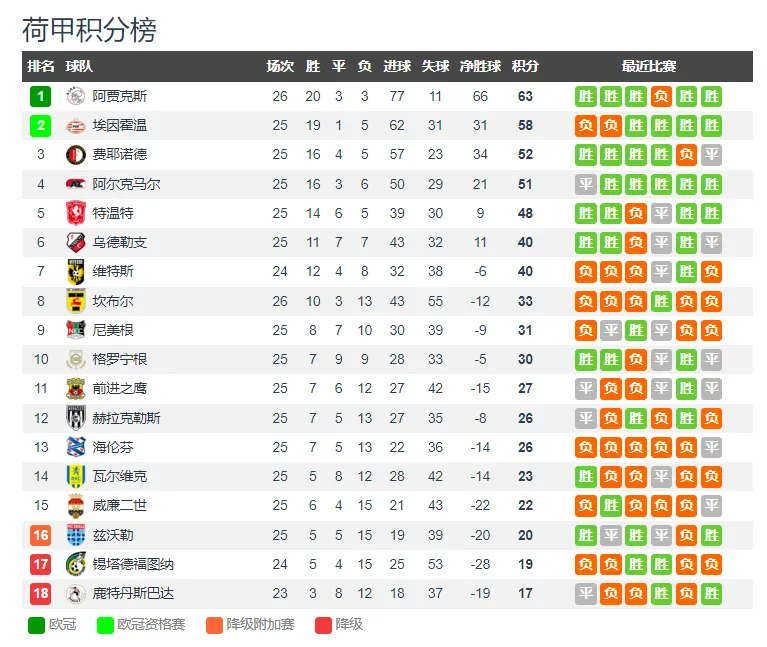This screenshot has height=647, width=767.
Task: Click the 净胜球 column header
Action: [480, 67]
